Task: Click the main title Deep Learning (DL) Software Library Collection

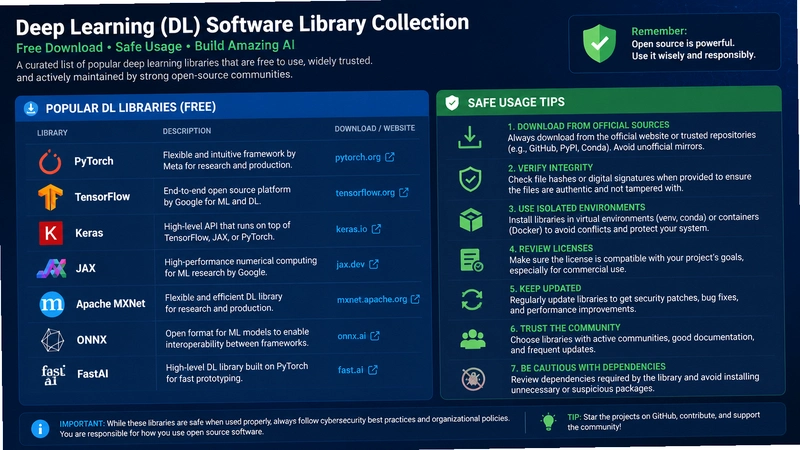Action: 242,24
